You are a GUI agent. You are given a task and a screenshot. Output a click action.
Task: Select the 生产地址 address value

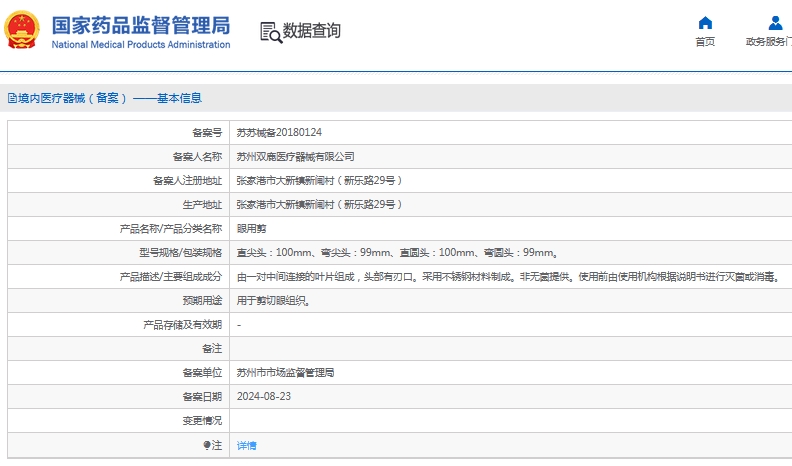coord(319,204)
